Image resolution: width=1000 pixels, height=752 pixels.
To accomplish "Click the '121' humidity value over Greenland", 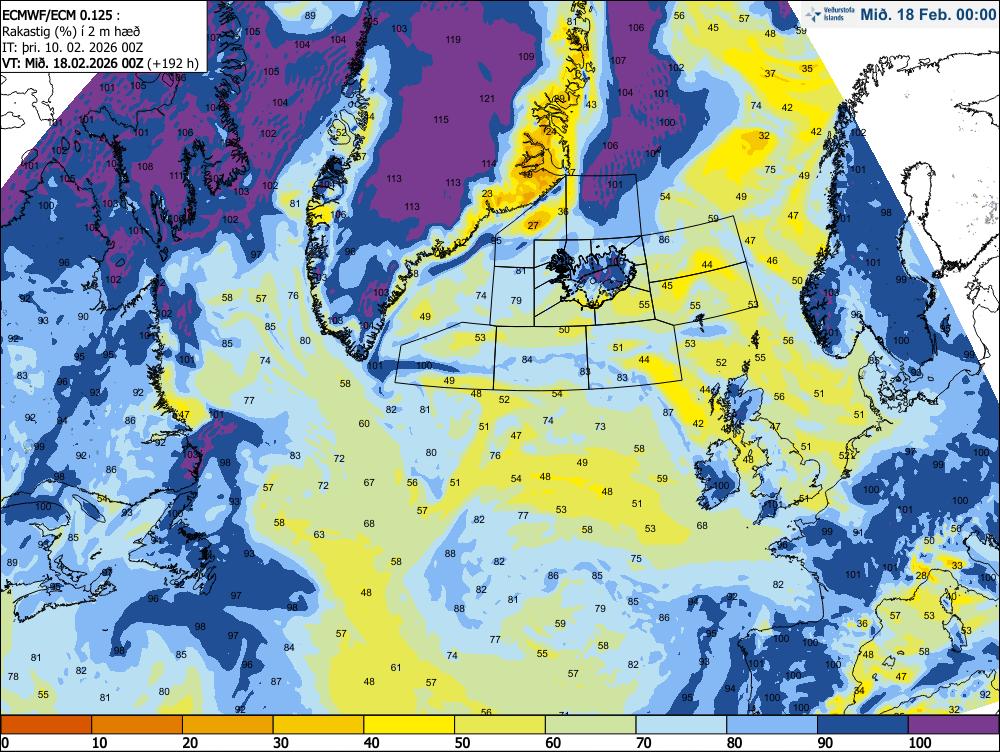I will 487,98.
